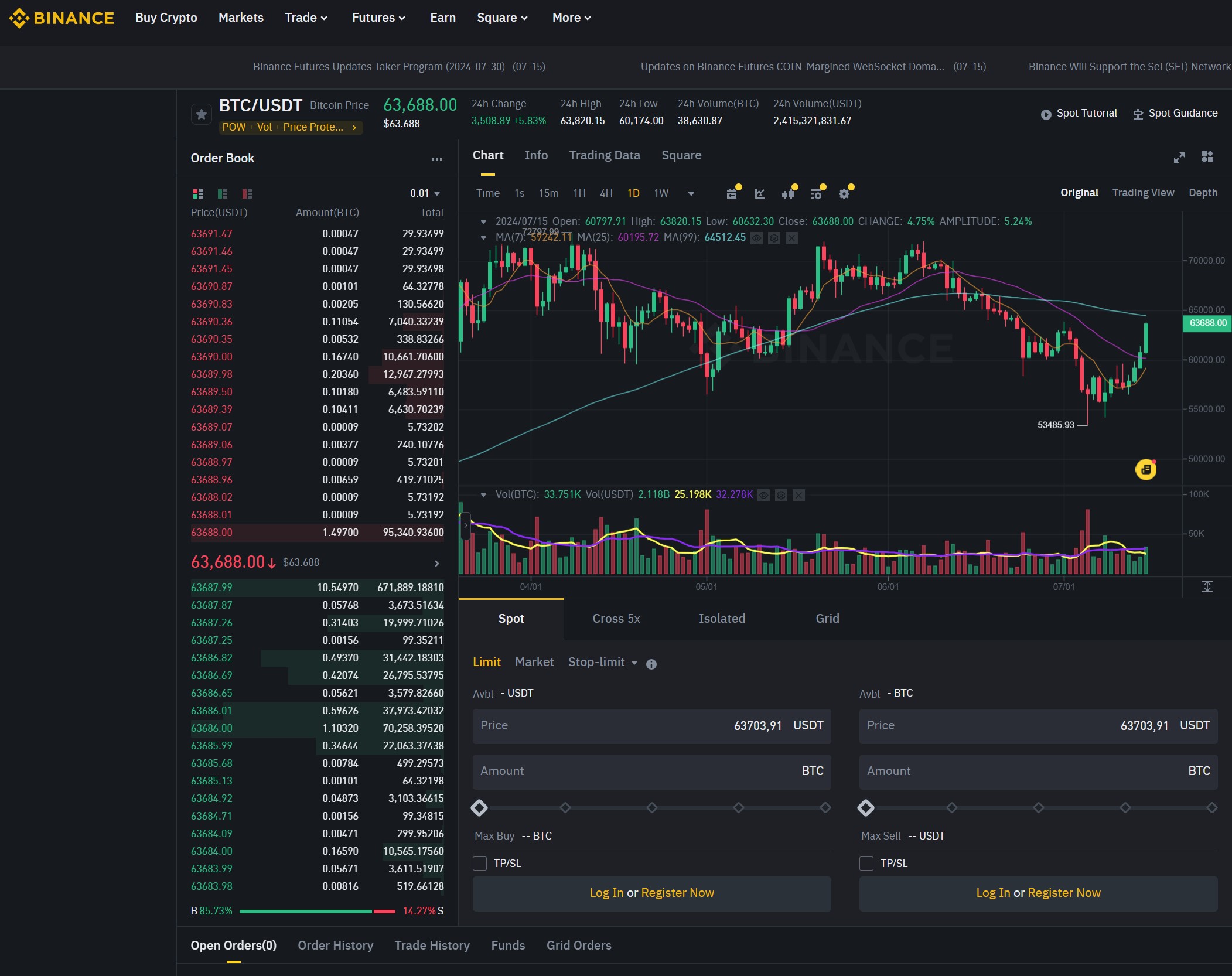Image resolution: width=1232 pixels, height=976 pixels.
Task: Click the buy amount slider start handle
Action: point(479,808)
